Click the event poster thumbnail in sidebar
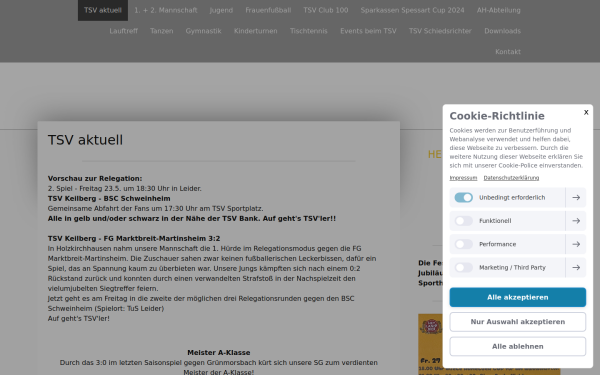 click(430, 344)
